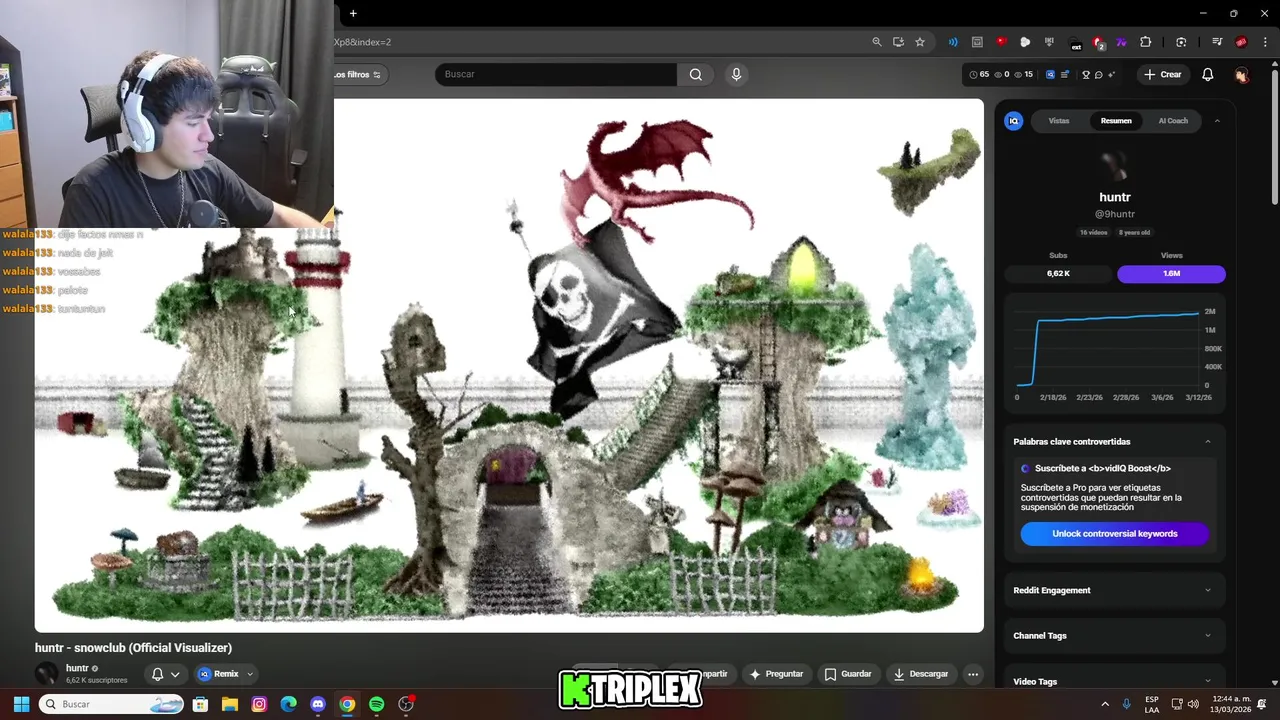Screen dimensions: 1280x720
Task: Open the Remix button dropdown arrow
Action: (x=250, y=674)
